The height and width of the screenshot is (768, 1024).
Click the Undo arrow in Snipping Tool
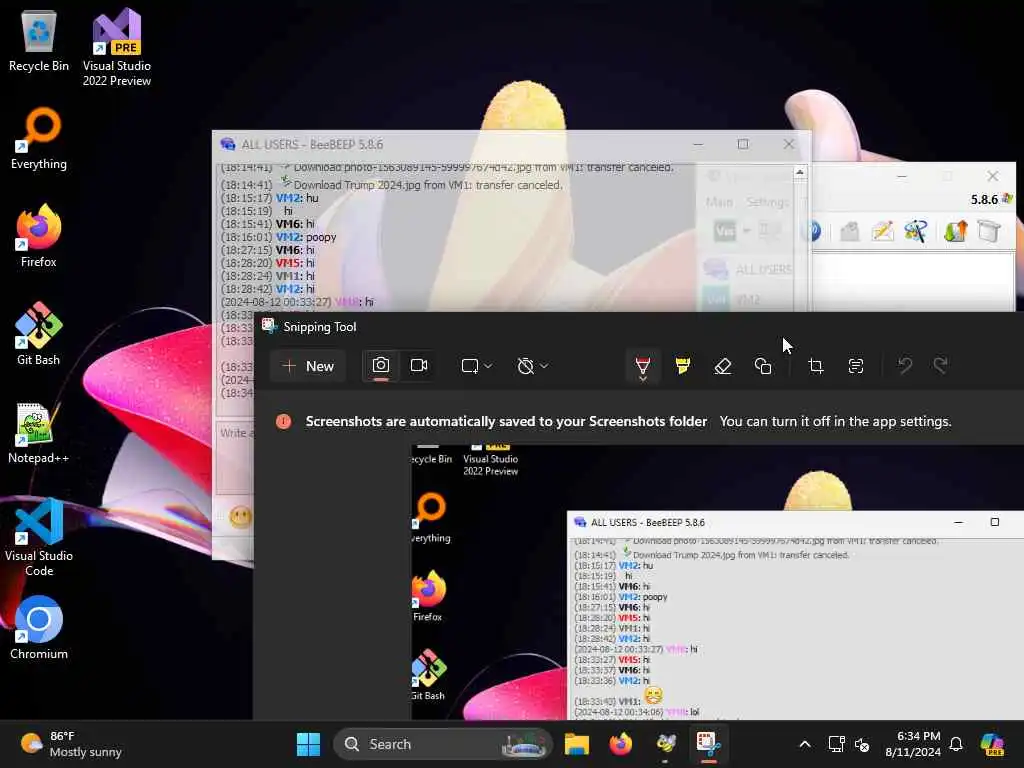click(x=904, y=366)
